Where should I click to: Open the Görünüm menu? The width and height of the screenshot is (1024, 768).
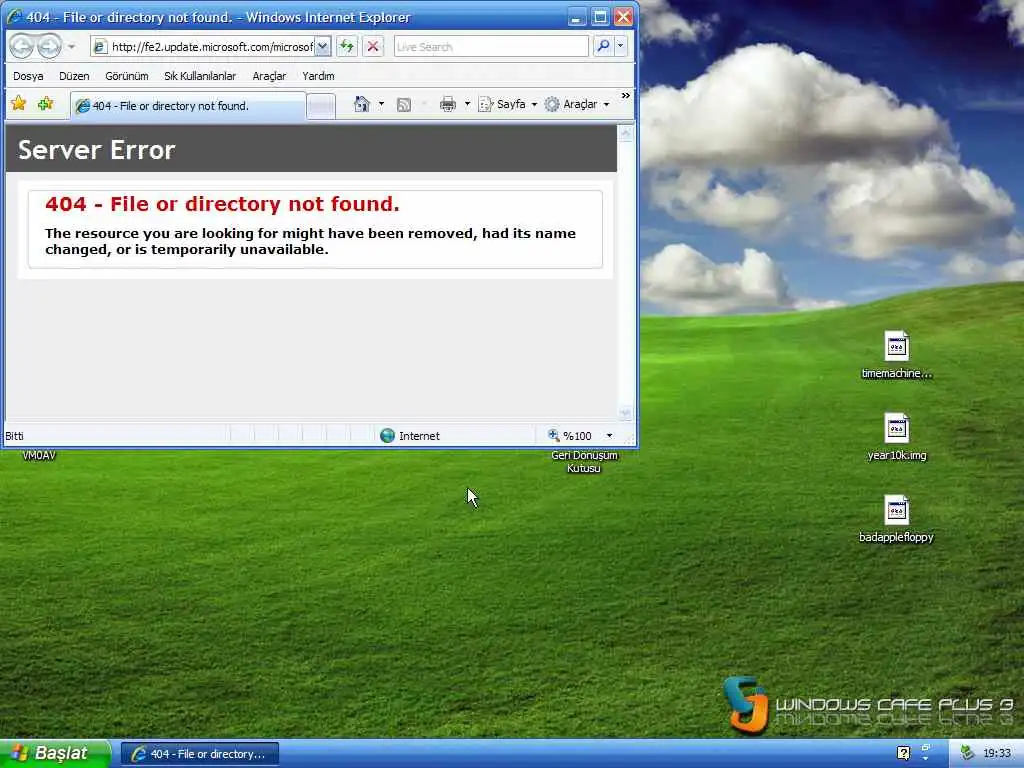pos(127,76)
